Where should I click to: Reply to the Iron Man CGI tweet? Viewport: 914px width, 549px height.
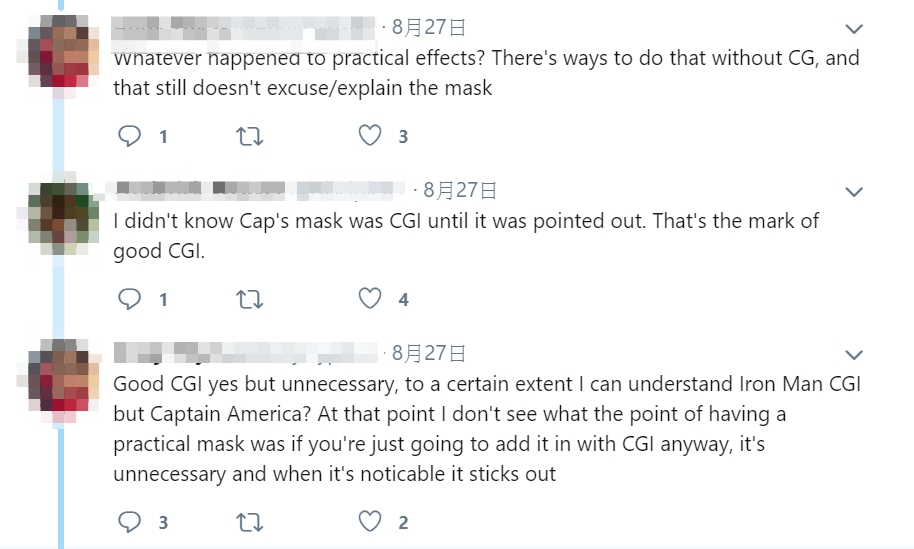pos(130,522)
